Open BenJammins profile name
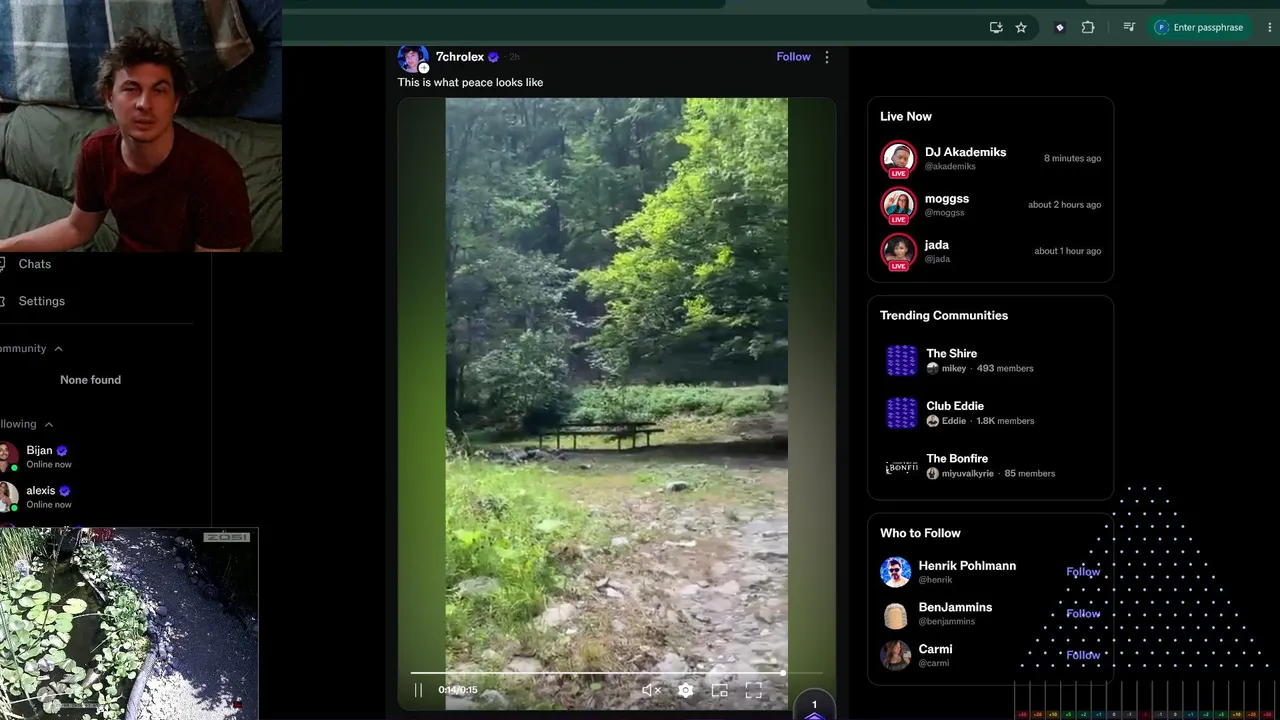The image size is (1280, 720). click(x=955, y=608)
